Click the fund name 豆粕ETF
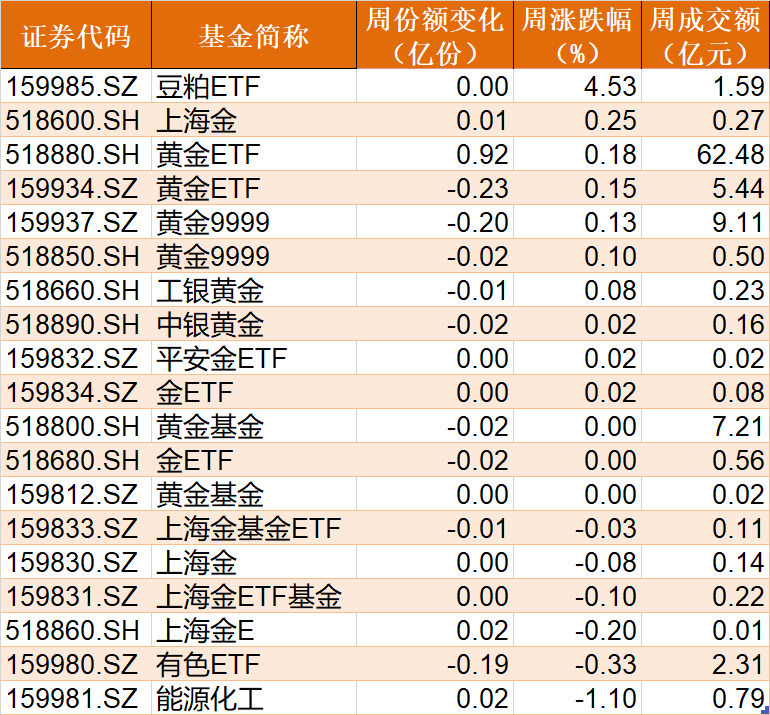The width and height of the screenshot is (770, 715). [x=208, y=86]
